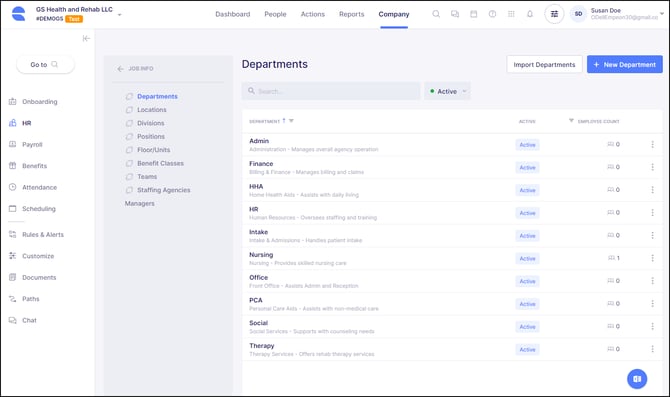Screen dimensions: 670x397
Task: Open the blue floating help widget button
Action: 637,379
